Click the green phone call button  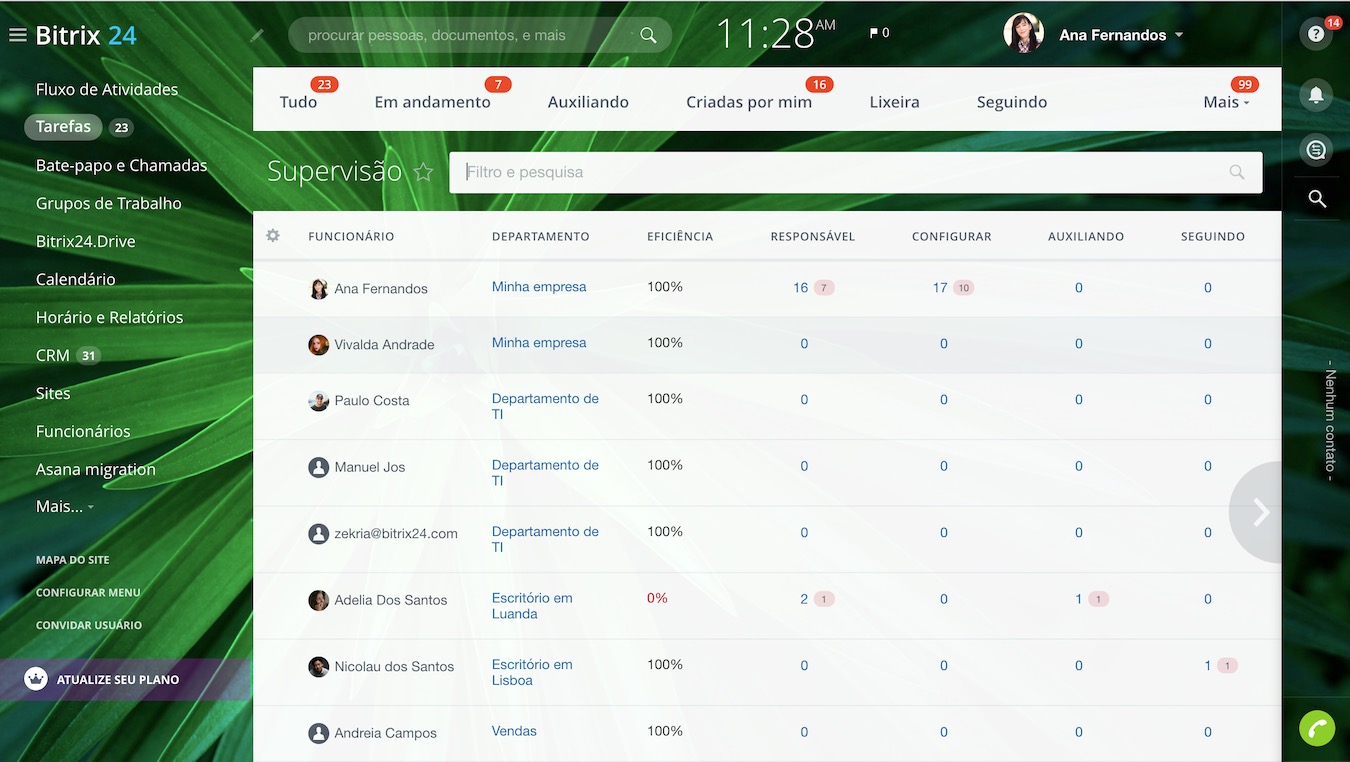1316,728
